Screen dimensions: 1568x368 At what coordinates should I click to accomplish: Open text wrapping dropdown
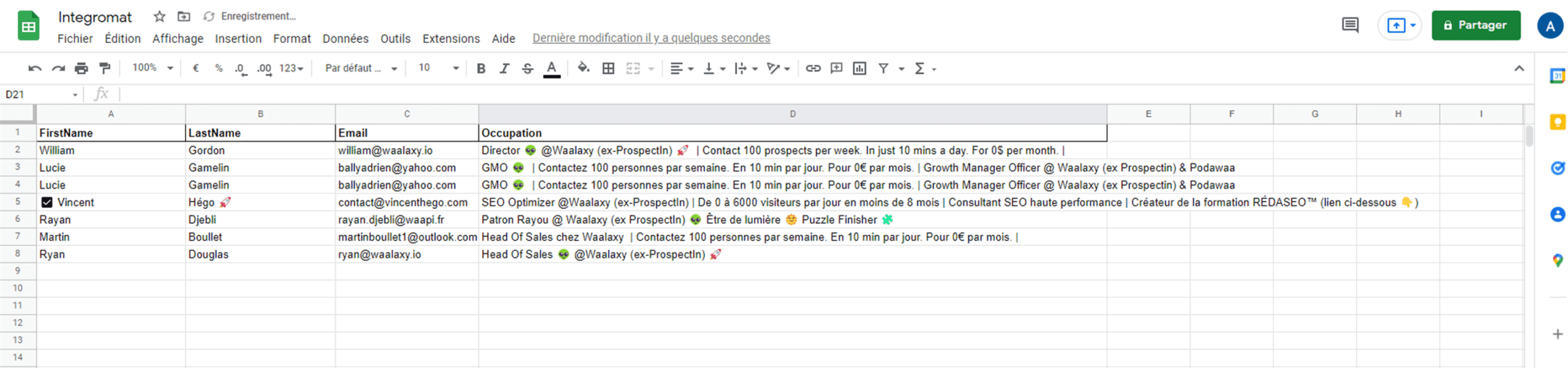pyautogui.click(x=746, y=69)
